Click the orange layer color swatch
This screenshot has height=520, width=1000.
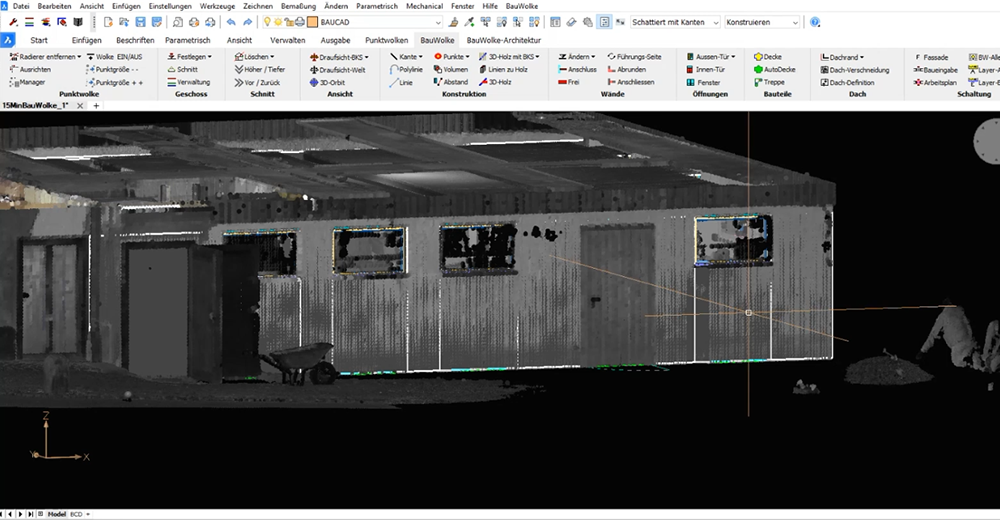point(313,21)
